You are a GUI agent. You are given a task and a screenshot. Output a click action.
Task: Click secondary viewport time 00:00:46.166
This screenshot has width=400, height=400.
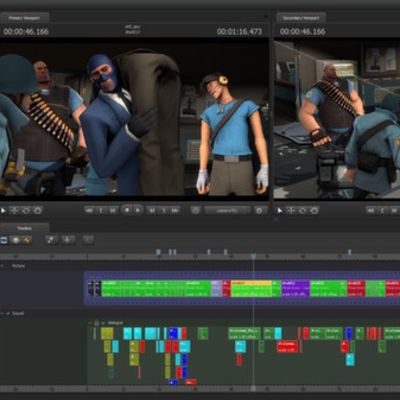(x=302, y=32)
